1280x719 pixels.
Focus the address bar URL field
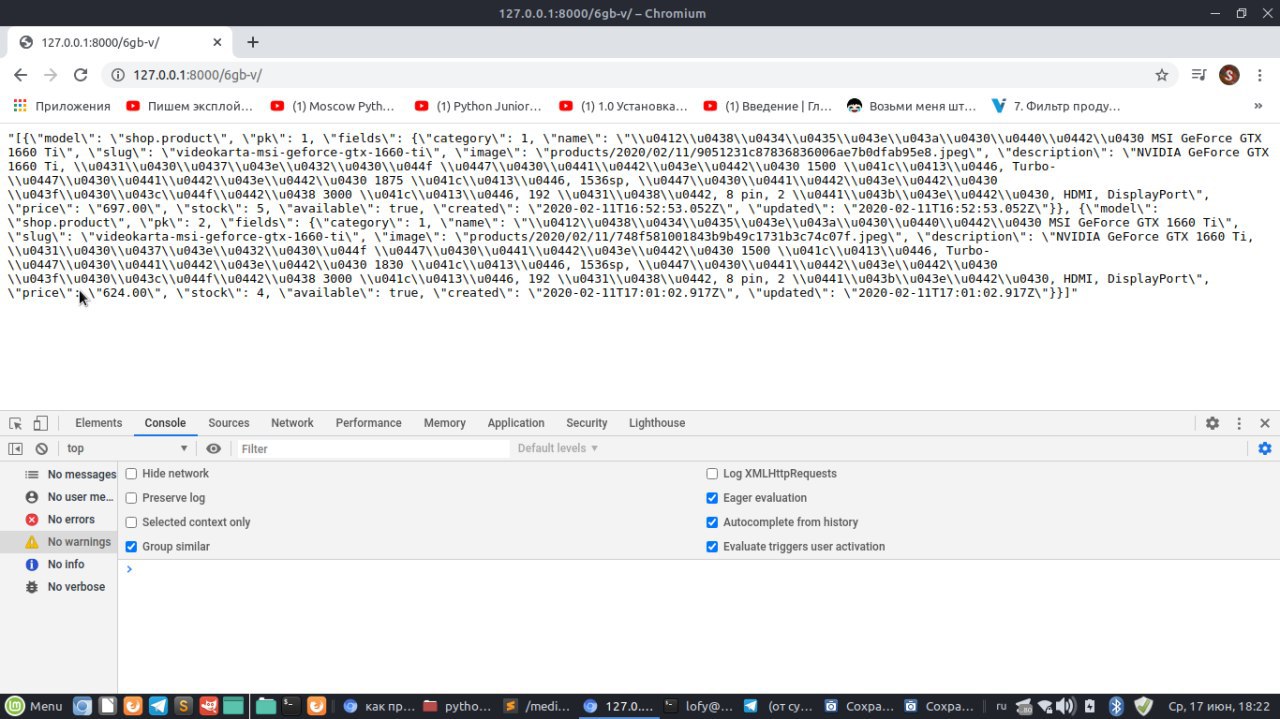pos(640,75)
